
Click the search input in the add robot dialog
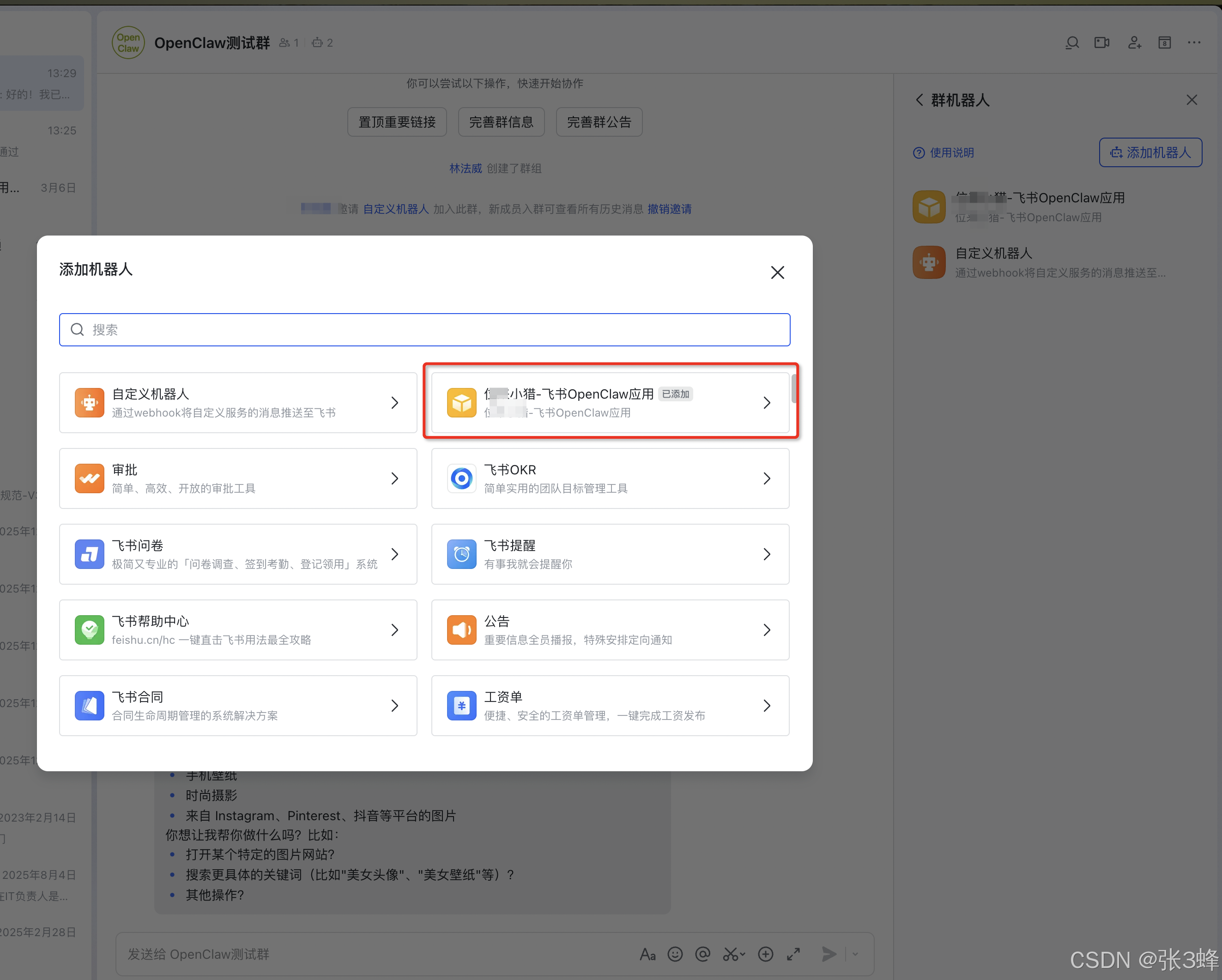425,329
